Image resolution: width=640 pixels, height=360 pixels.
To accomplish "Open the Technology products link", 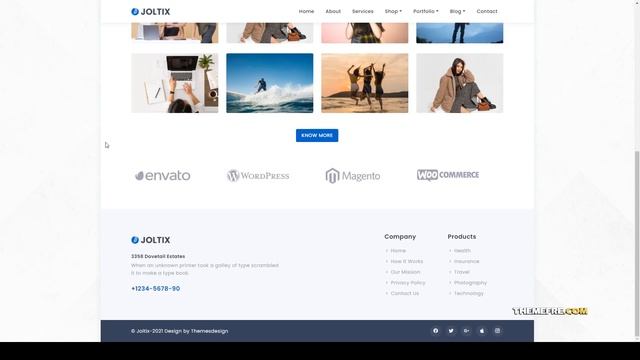I will click(x=469, y=293).
